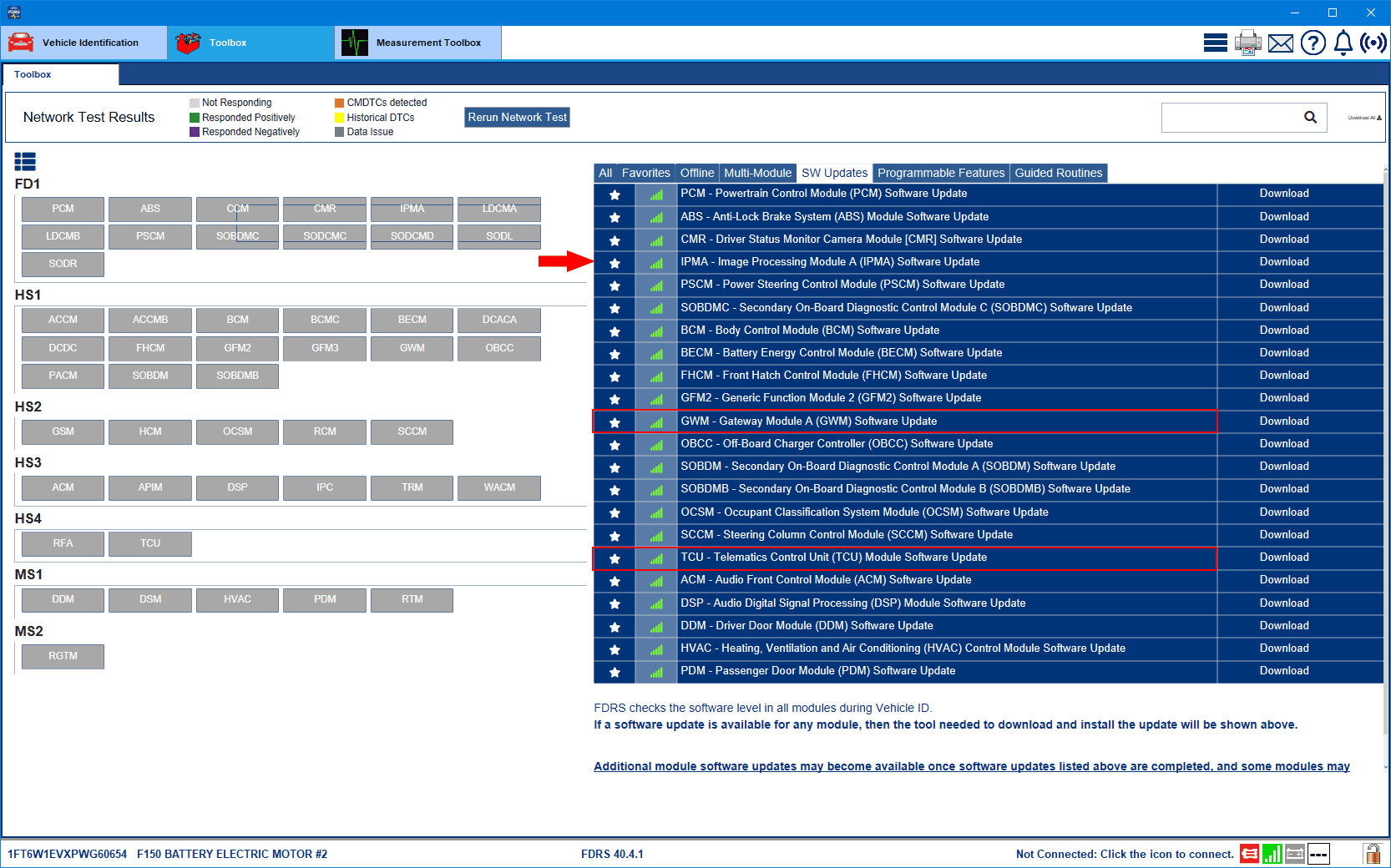Click signal bars icon for BECM Software Update
Viewport: 1391px width, 868px height.
click(x=656, y=354)
